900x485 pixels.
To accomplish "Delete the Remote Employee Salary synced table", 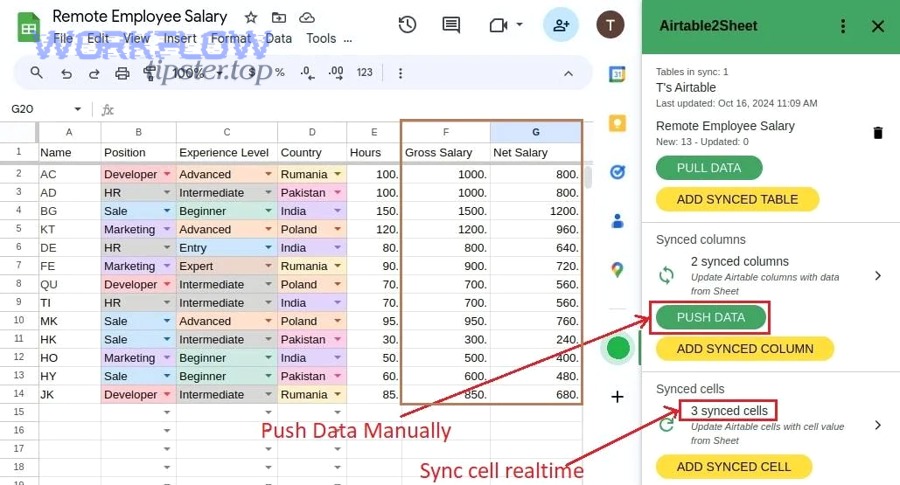I will [878, 133].
